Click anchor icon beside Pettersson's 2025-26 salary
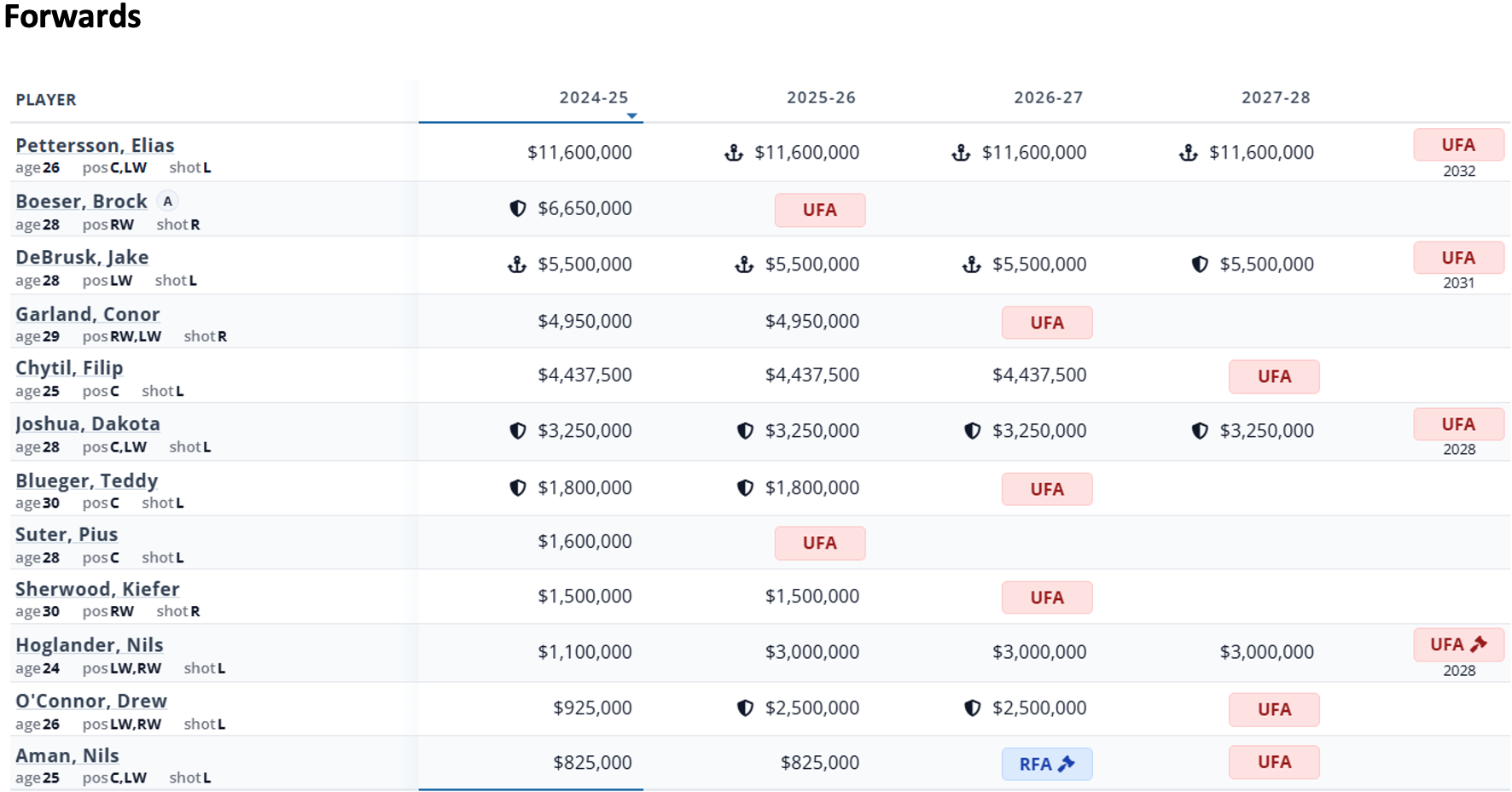Screen dimensions: 1512x792 (733, 153)
